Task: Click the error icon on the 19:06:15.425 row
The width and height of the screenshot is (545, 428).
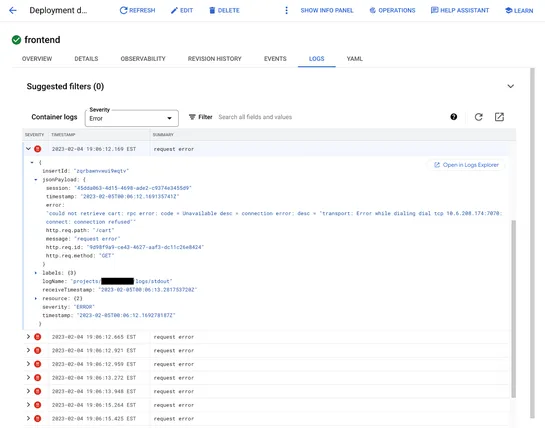Action: point(38,419)
